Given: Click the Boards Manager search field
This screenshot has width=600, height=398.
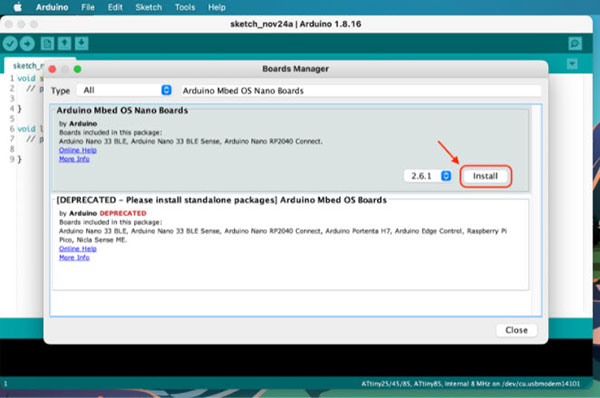Looking at the screenshot, I should 361,91.
